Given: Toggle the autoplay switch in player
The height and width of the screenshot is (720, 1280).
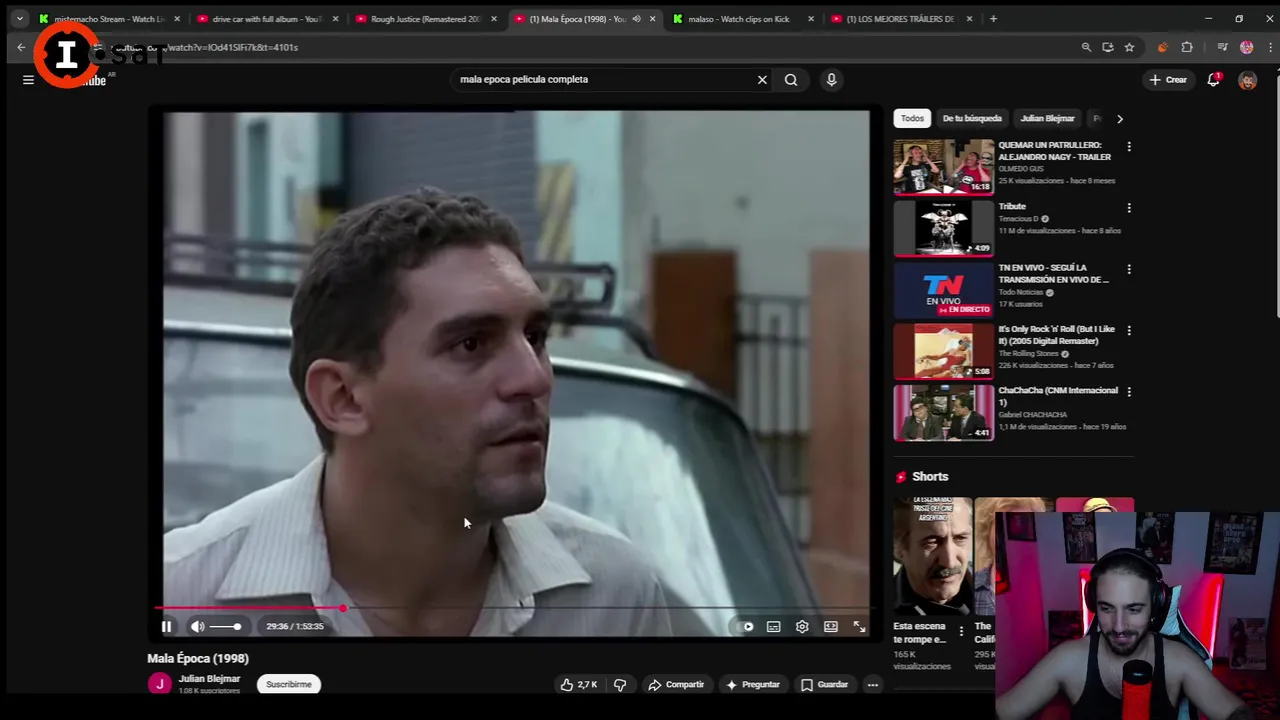Looking at the screenshot, I should coord(747,627).
